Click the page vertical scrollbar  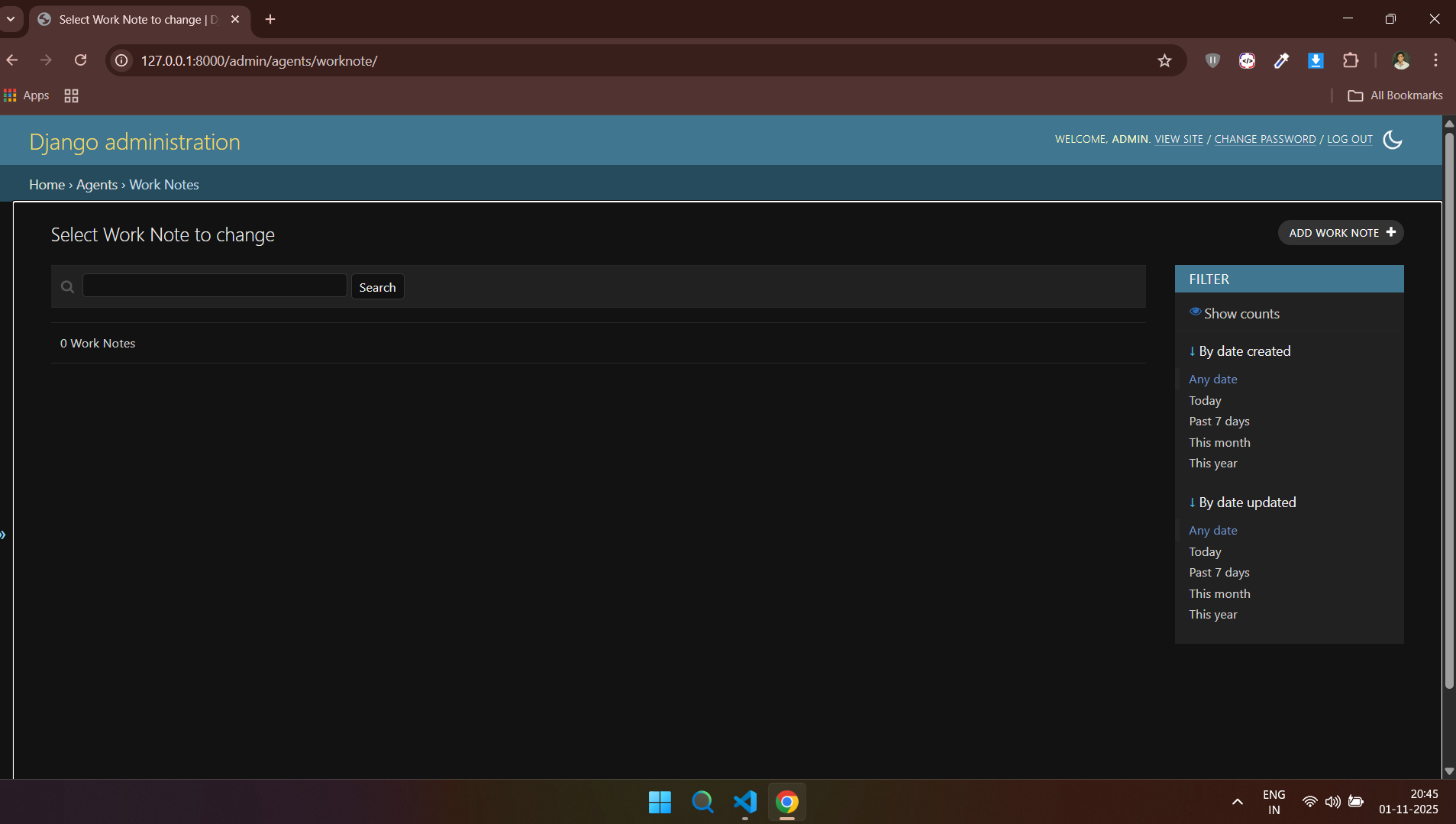coord(1449,411)
